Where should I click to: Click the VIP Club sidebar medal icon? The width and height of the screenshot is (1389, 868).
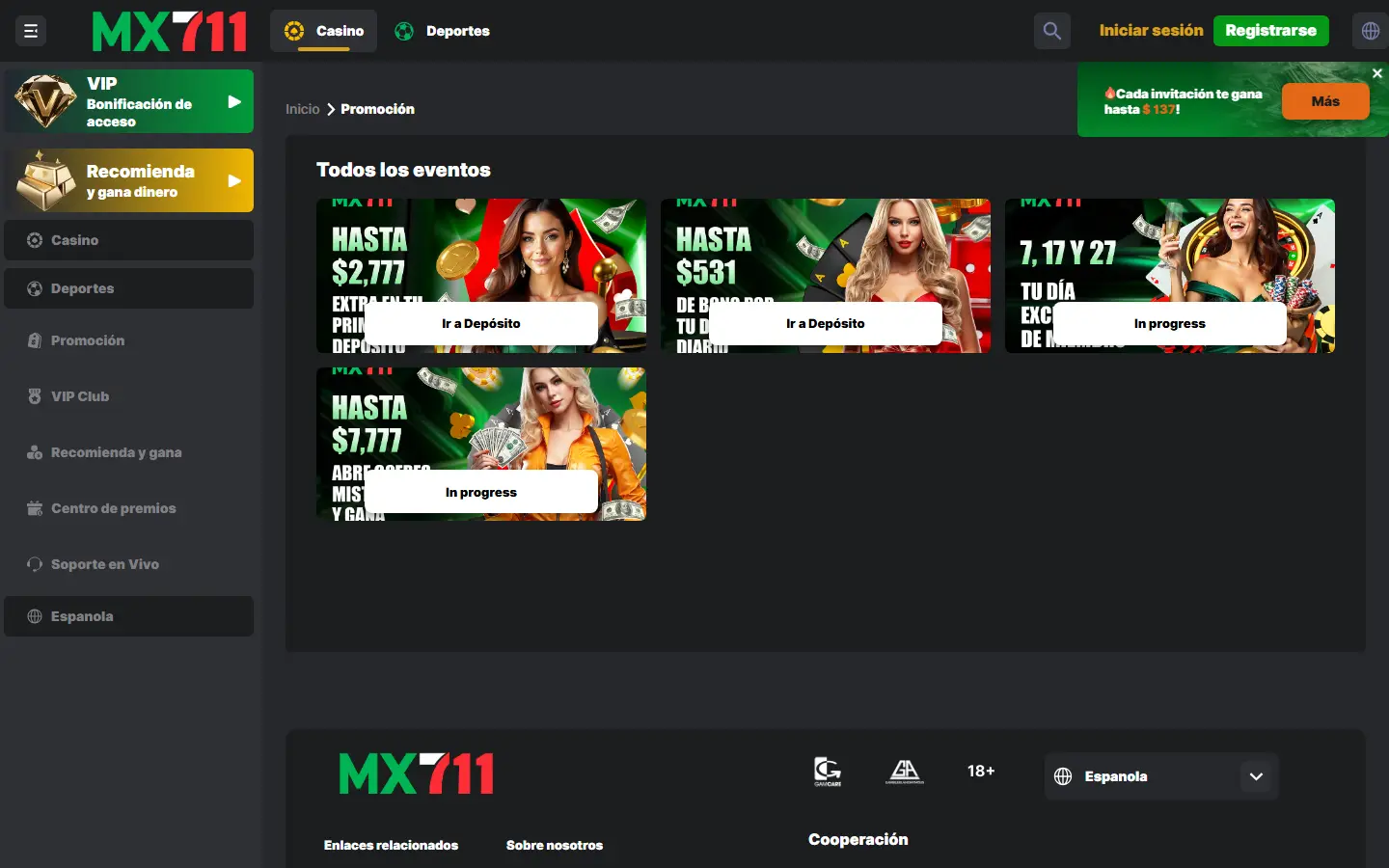pos(35,396)
